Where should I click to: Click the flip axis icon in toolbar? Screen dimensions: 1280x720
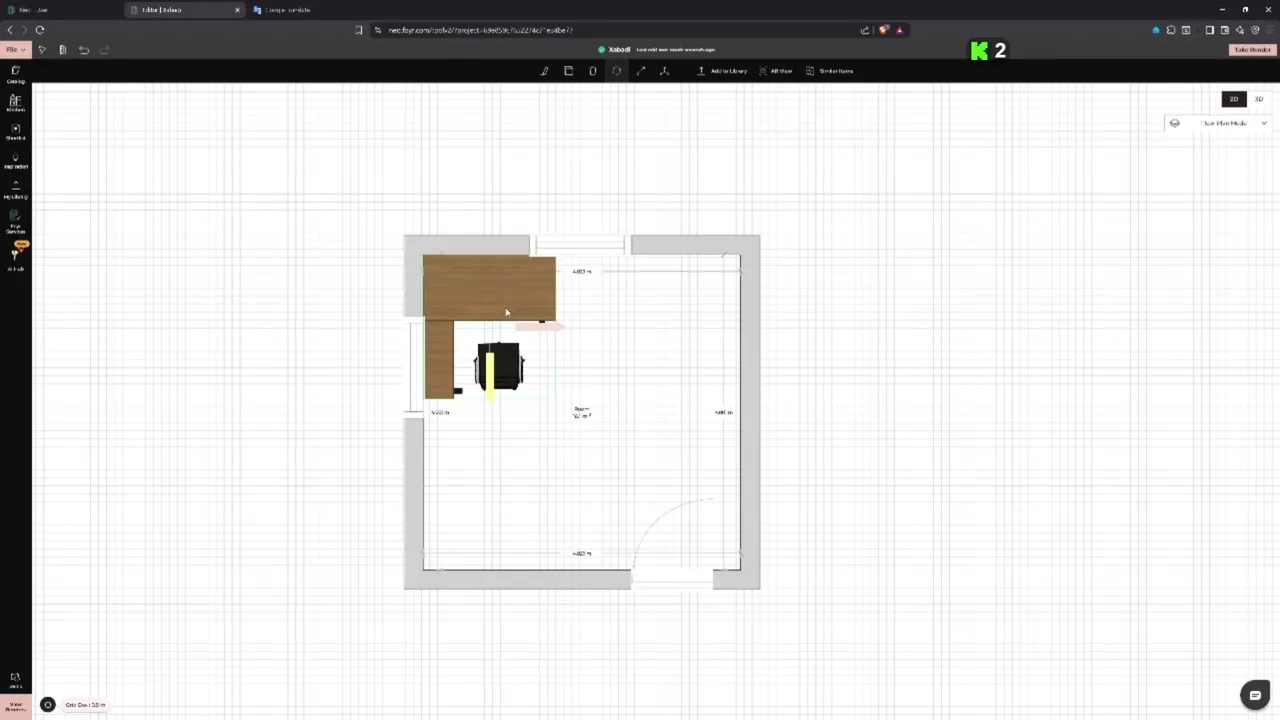click(664, 71)
